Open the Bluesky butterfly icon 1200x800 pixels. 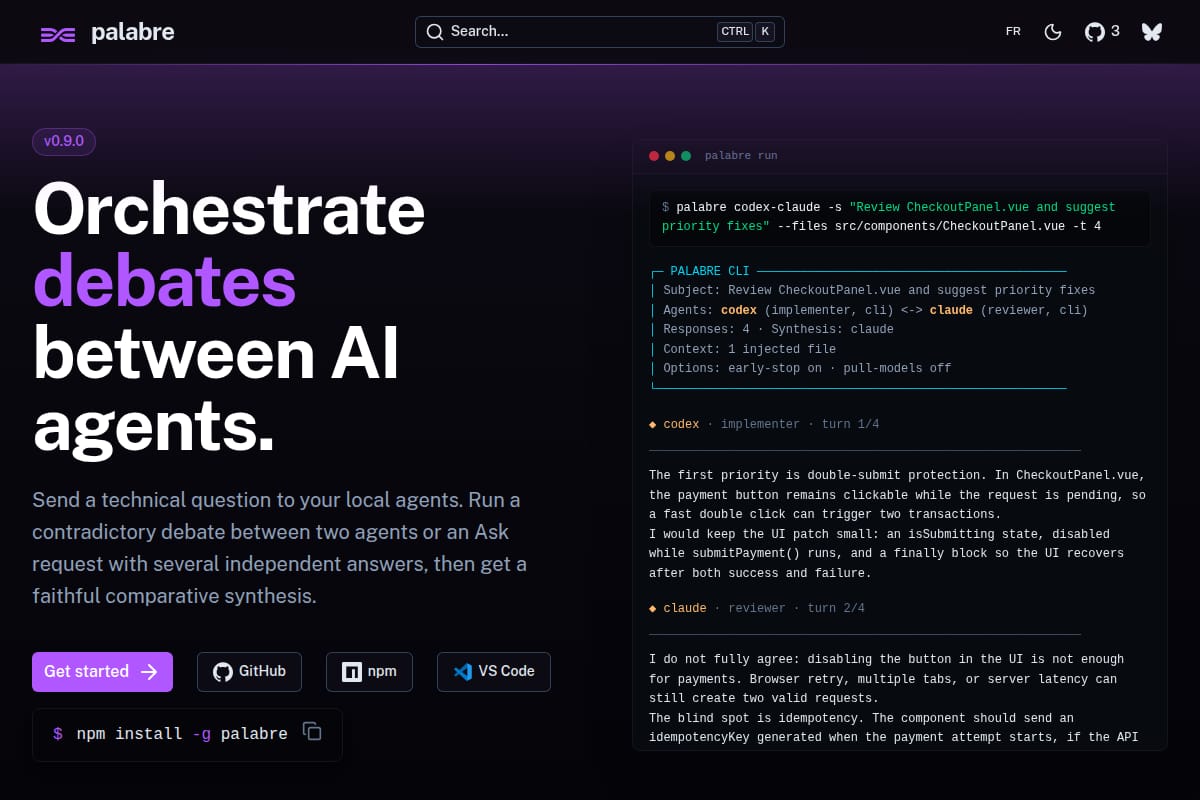pos(1152,32)
